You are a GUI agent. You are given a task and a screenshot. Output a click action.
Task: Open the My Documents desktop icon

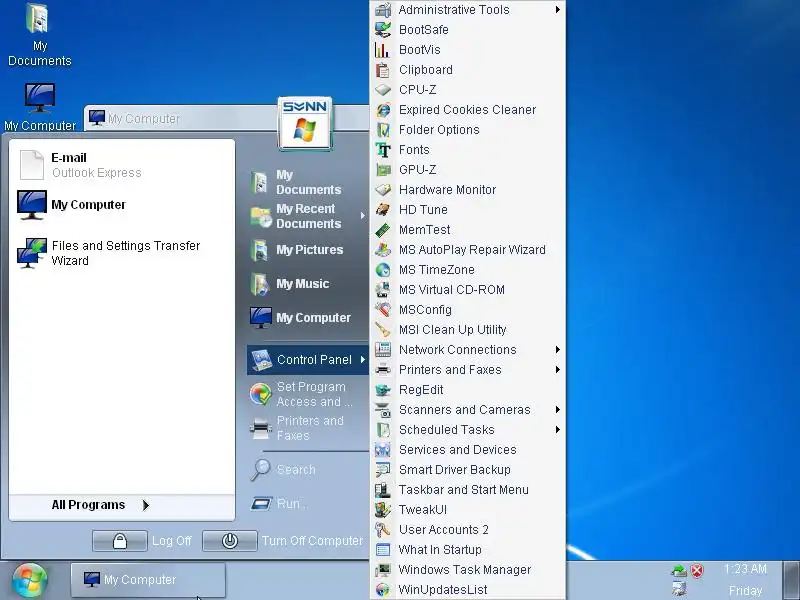click(x=39, y=35)
